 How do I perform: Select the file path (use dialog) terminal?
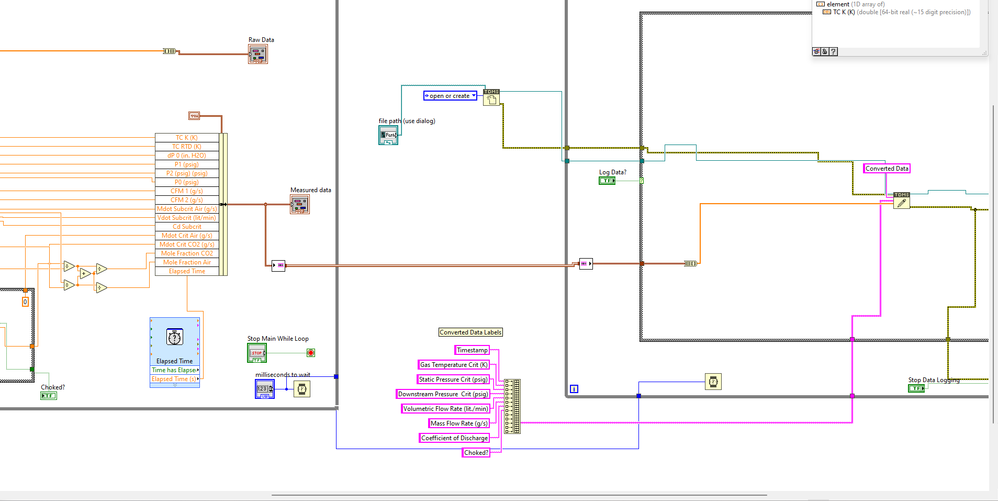click(x=388, y=135)
